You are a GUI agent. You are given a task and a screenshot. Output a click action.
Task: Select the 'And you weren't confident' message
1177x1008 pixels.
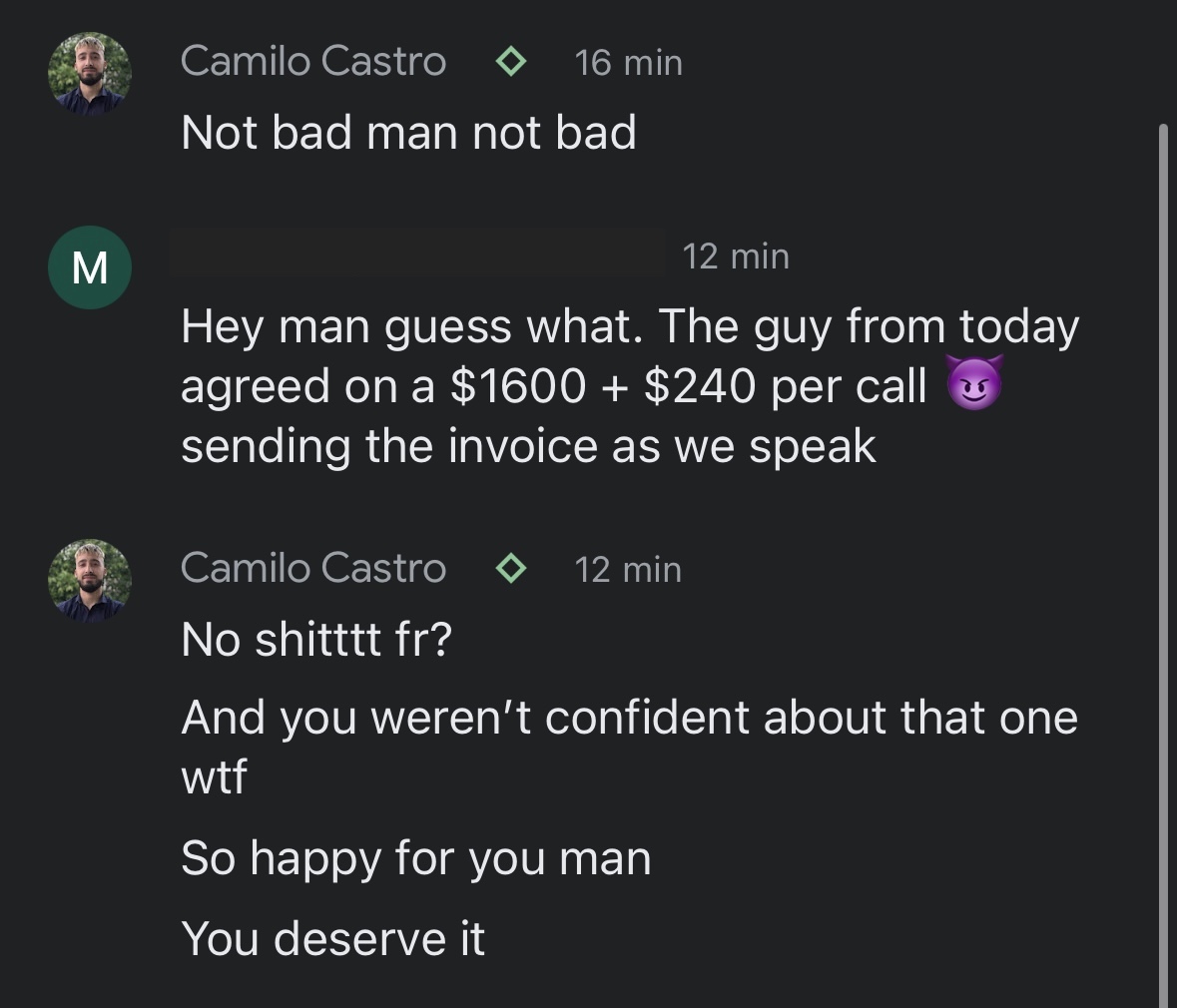pyautogui.click(x=630, y=747)
